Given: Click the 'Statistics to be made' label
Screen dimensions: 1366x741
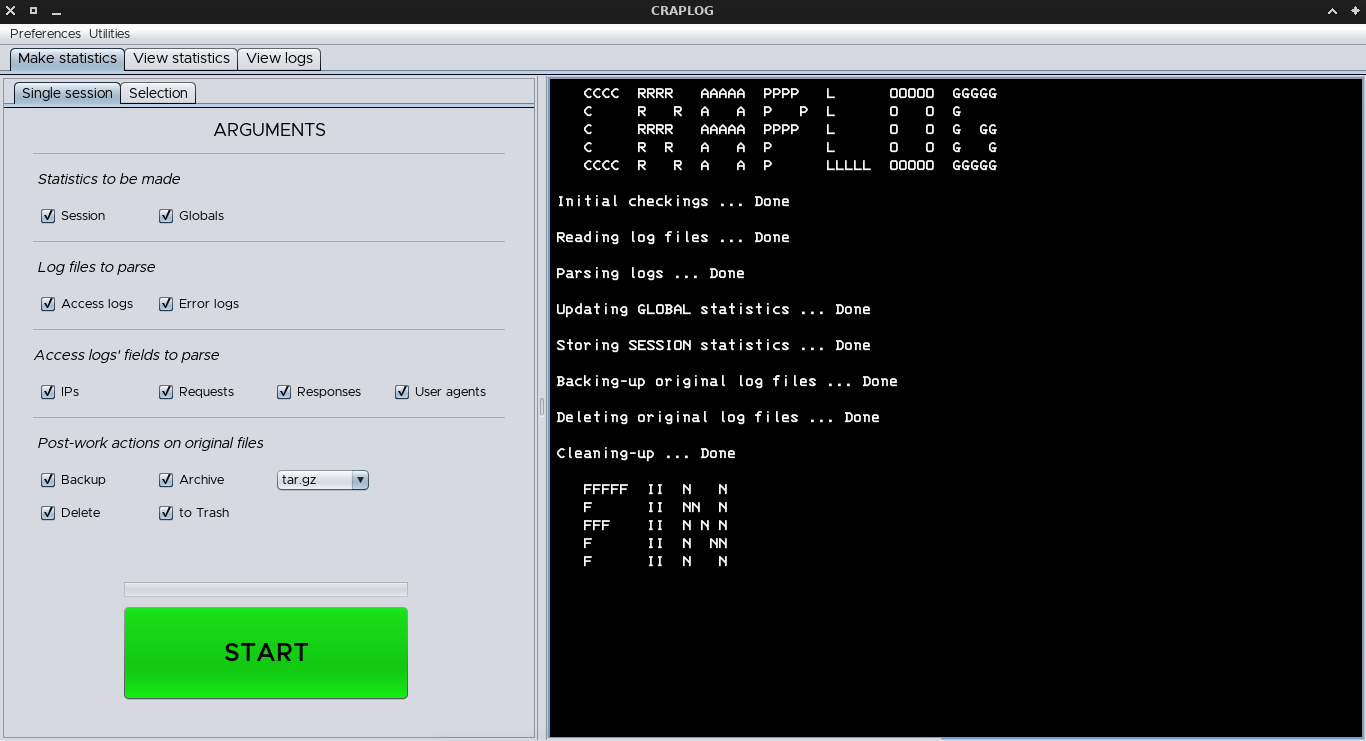Looking at the screenshot, I should click(109, 179).
